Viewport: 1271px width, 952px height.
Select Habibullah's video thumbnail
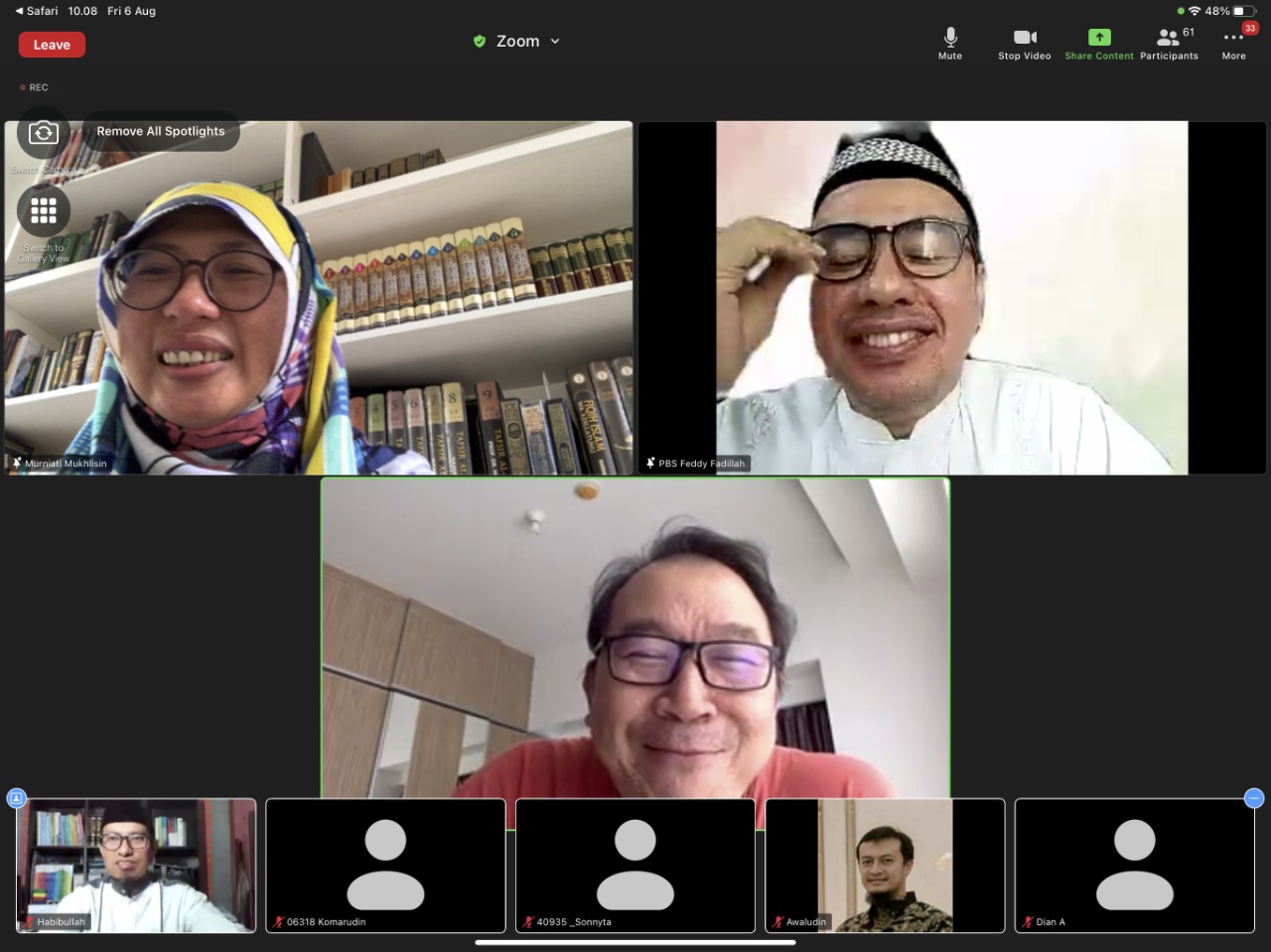coord(136,866)
